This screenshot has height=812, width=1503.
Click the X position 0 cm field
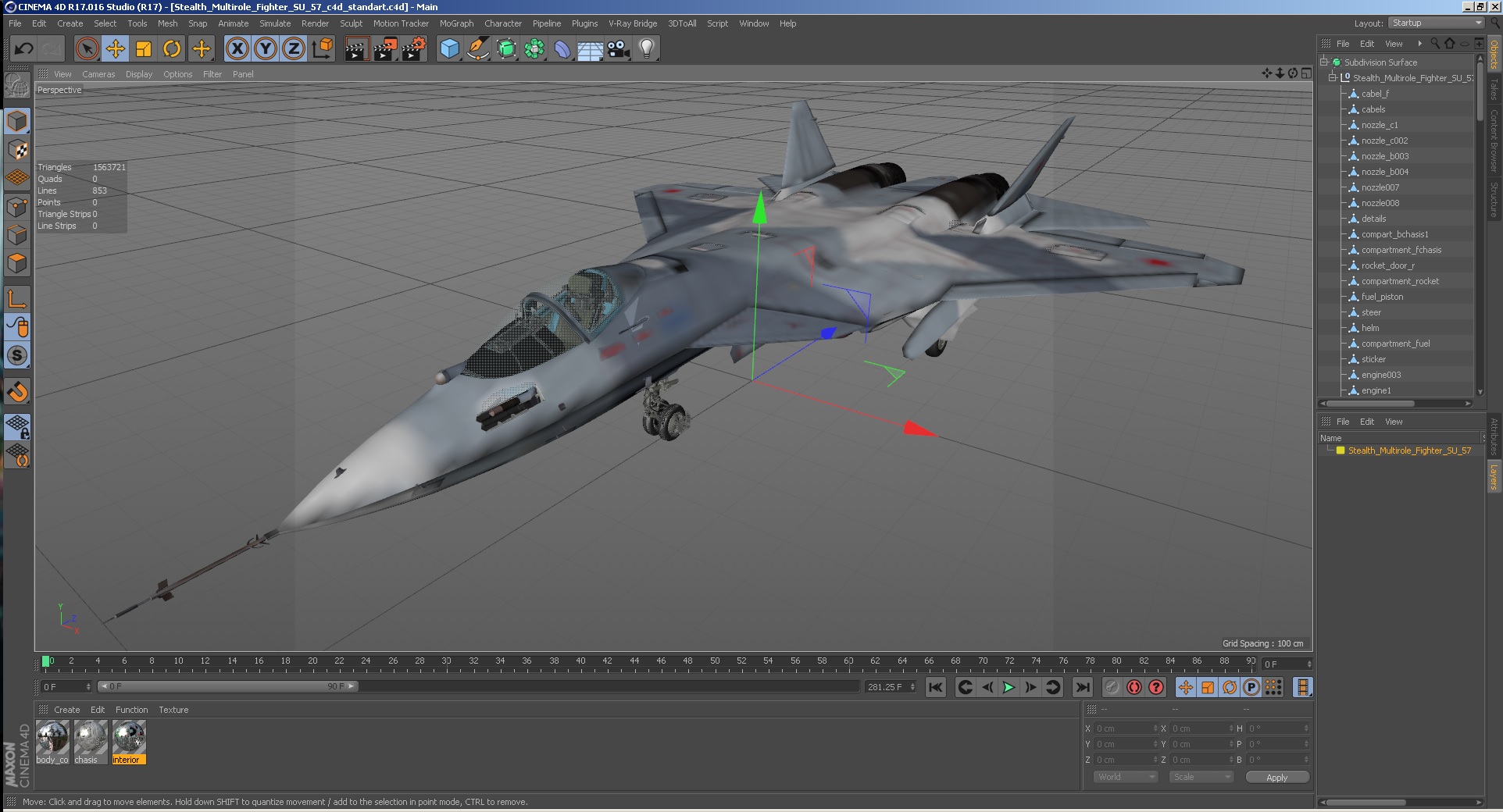point(1126,728)
